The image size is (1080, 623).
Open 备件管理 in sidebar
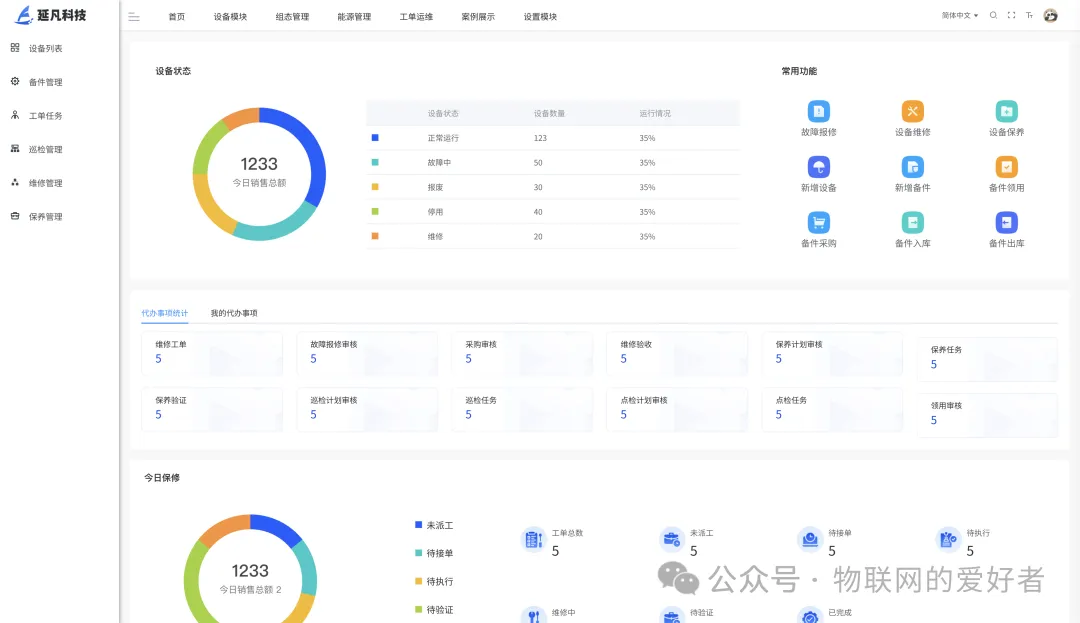(x=45, y=82)
